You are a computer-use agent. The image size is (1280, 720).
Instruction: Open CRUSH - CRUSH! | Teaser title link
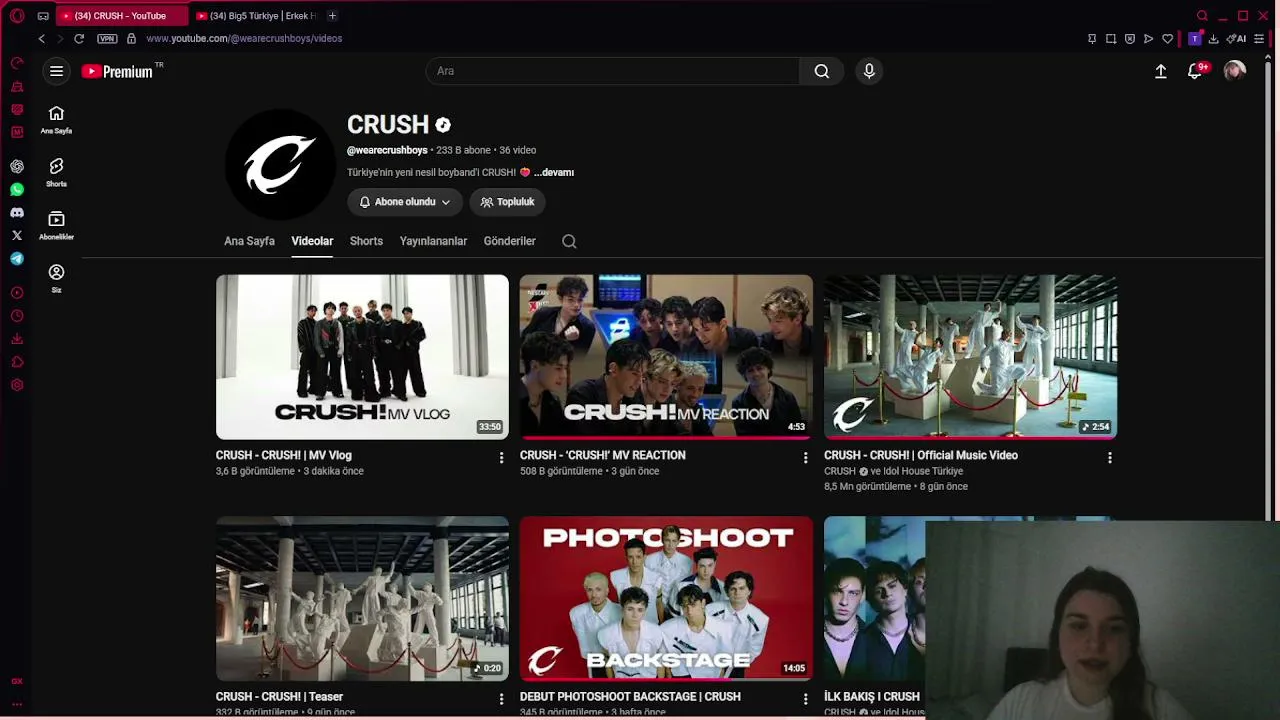279,696
